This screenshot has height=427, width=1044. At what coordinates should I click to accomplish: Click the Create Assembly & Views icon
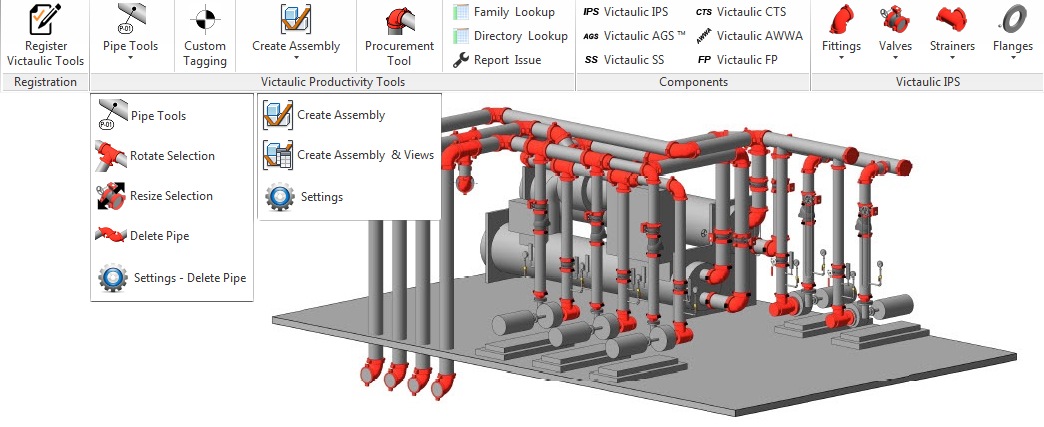tap(277, 155)
